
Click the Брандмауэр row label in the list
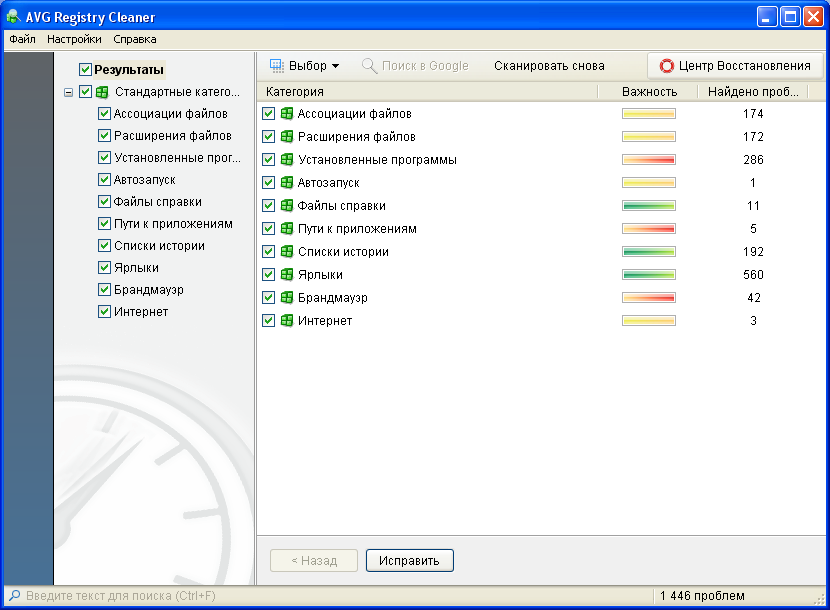coord(332,298)
